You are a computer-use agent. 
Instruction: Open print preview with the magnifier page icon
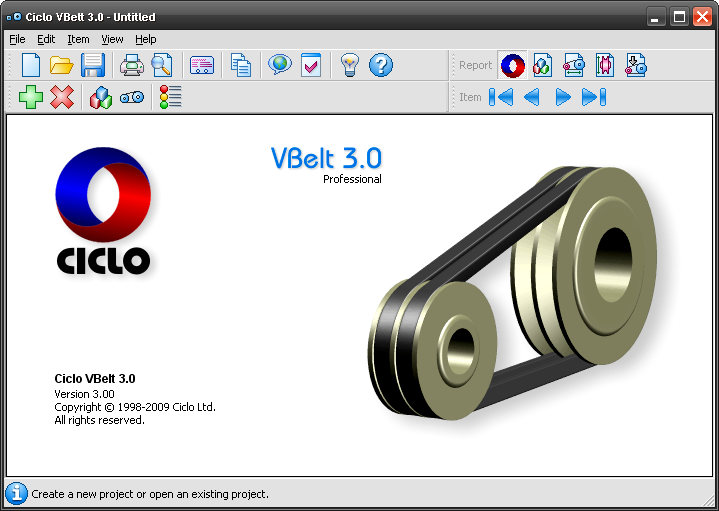pos(161,66)
